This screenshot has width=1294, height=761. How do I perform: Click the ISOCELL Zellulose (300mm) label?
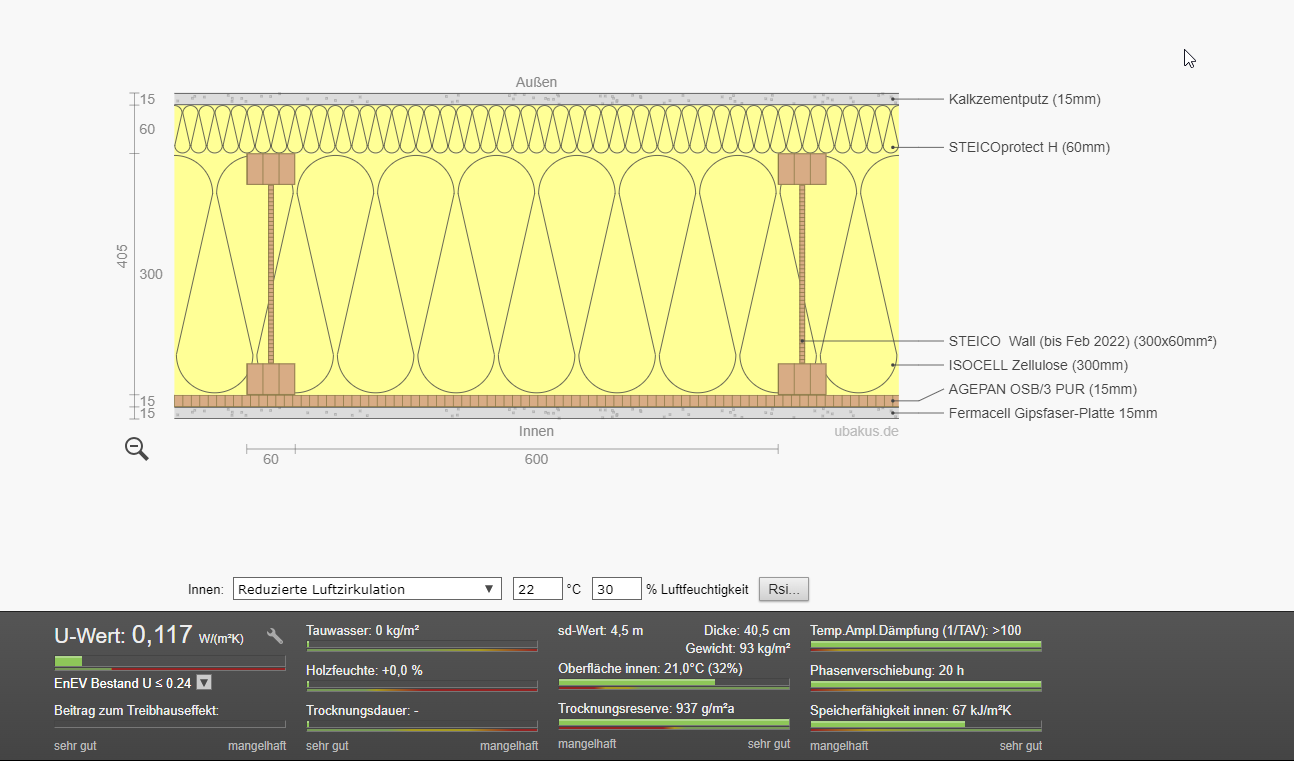(1038, 365)
